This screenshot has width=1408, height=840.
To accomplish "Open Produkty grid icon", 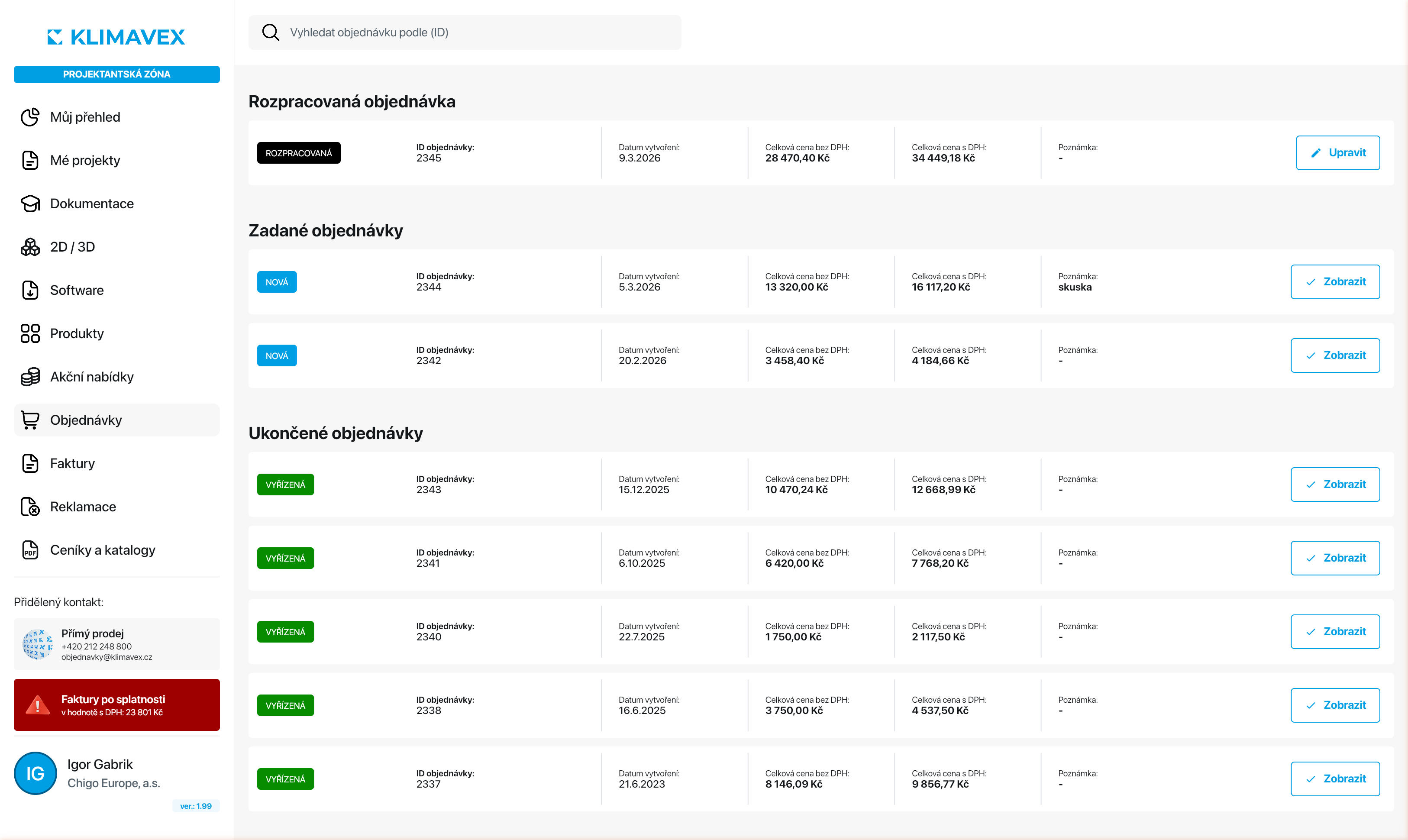I will click(30, 333).
